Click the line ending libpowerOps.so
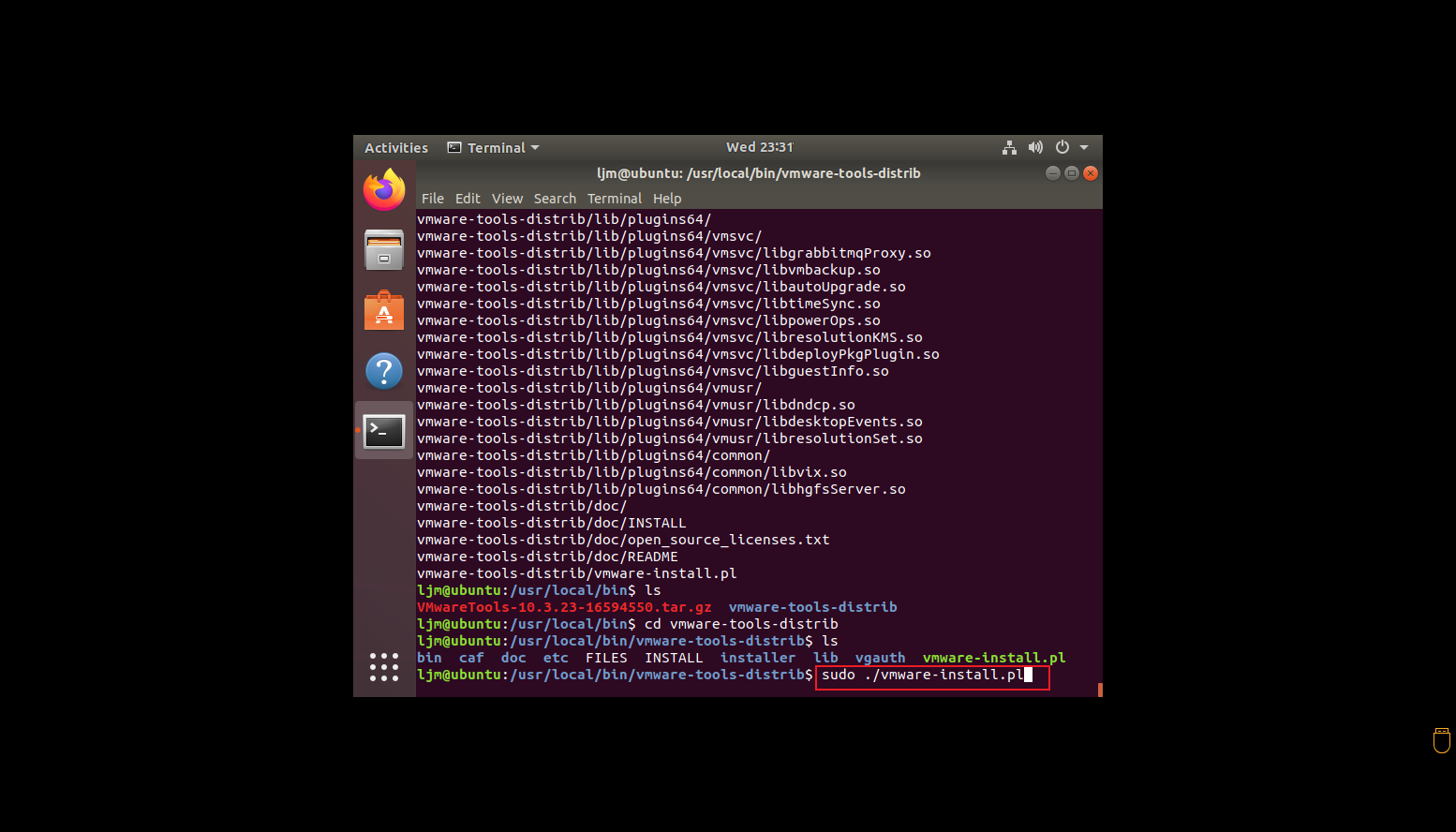1456x832 pixels. 648,320
